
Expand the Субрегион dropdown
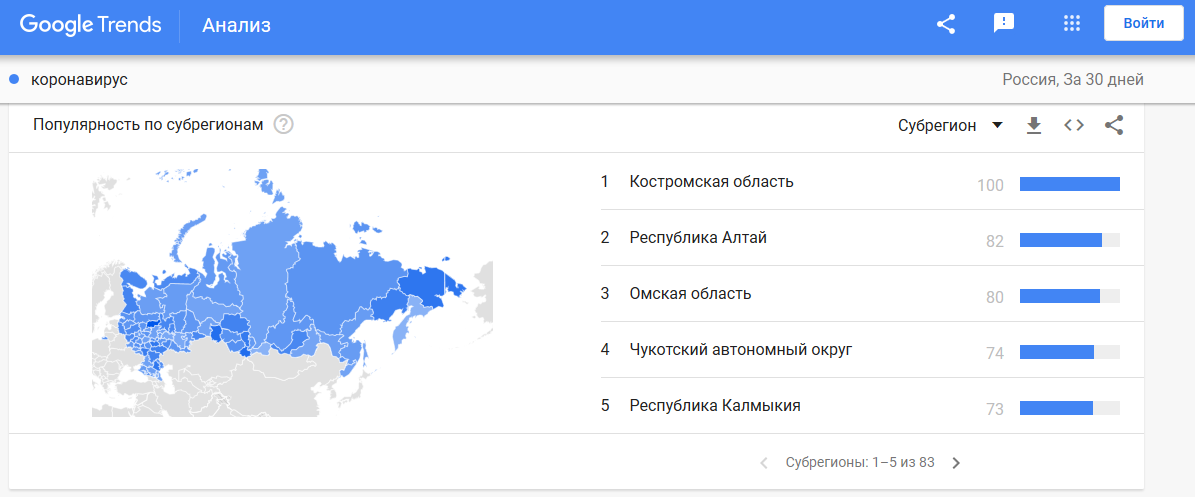(x=950, y=126)
